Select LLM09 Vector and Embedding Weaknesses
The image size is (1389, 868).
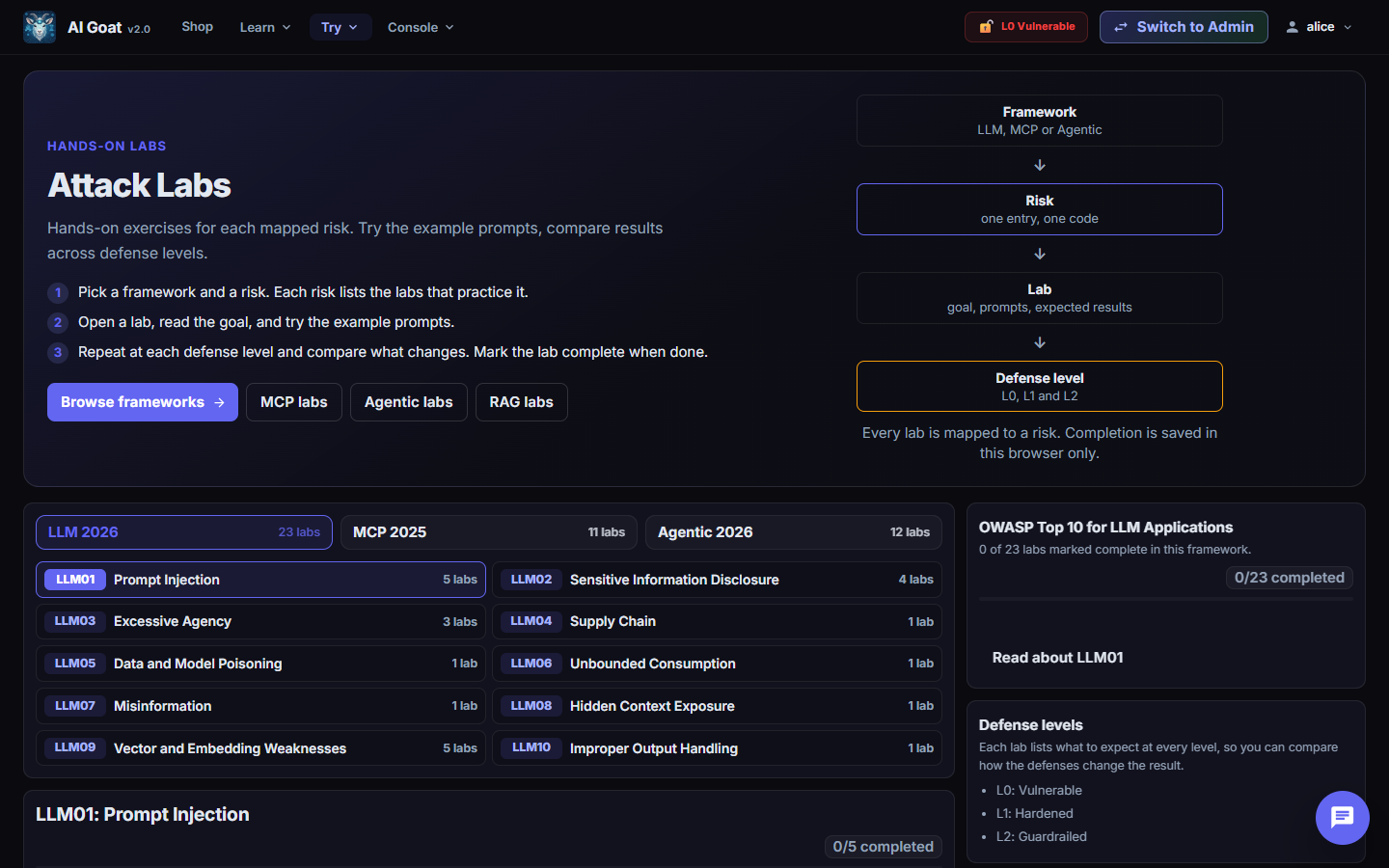tap(260, 748)
